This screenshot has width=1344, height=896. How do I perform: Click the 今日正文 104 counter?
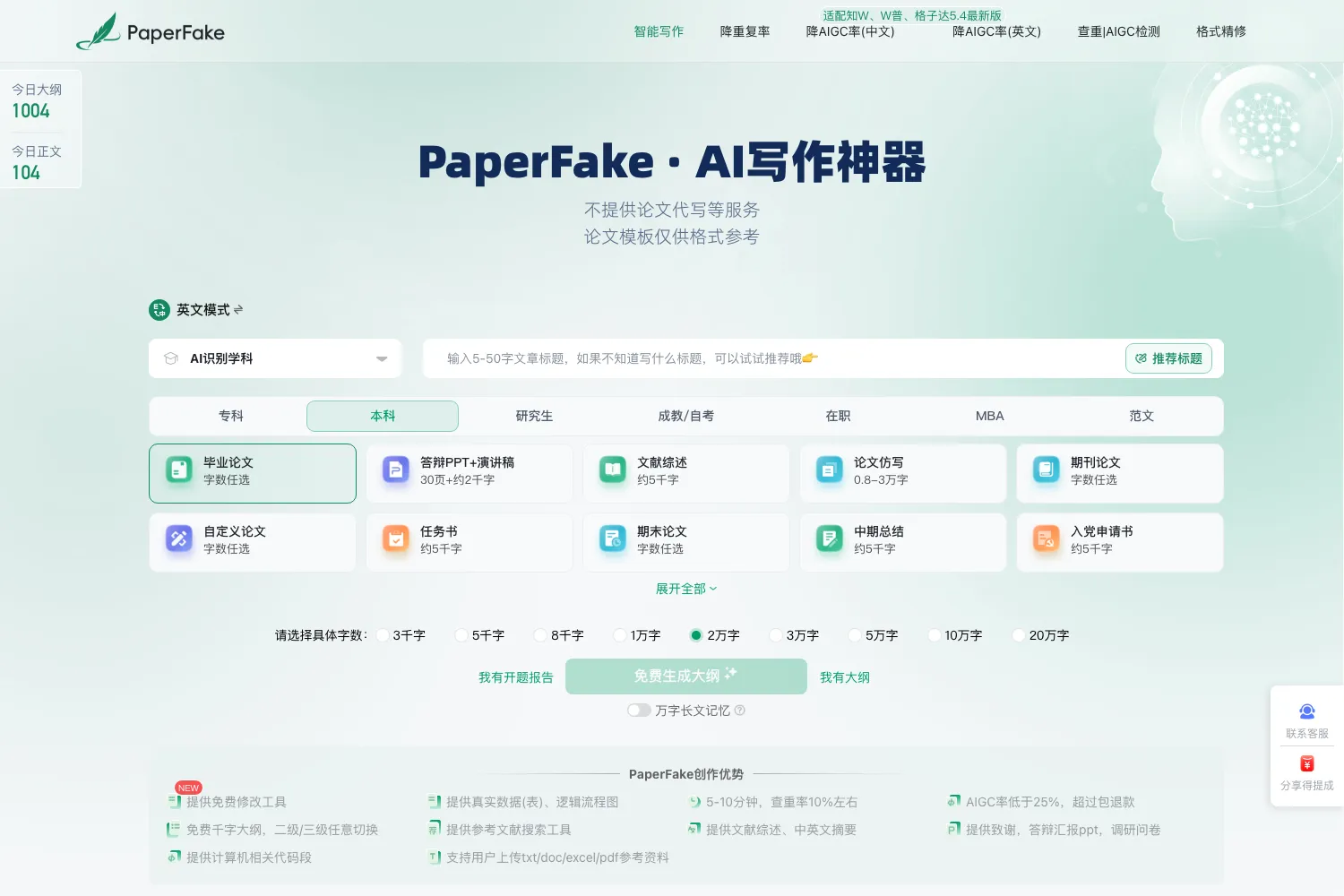(37, 163)
